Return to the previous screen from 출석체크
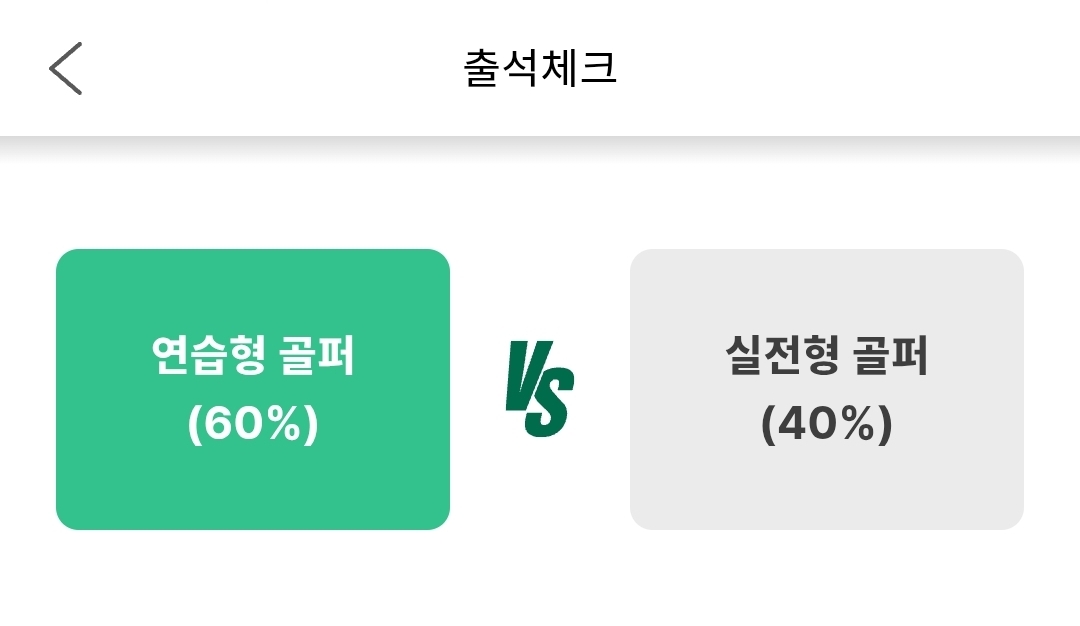This screenshot has width=1080, height=626. [x=66, y=69]
